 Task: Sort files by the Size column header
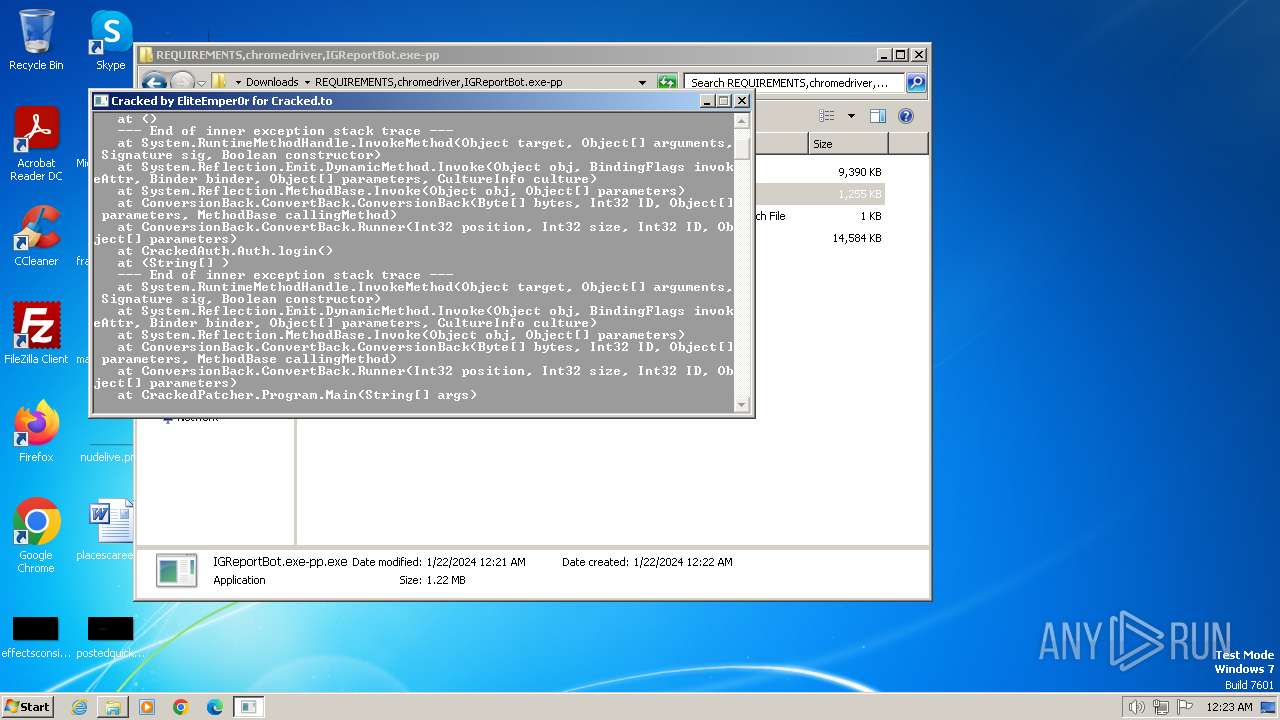pos(848,144)
